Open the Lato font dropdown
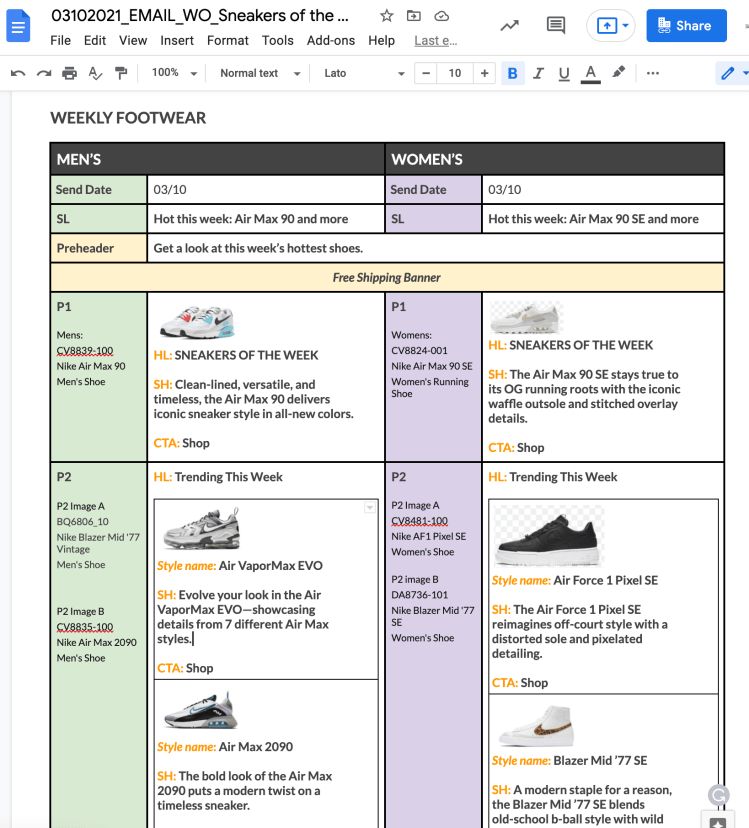The height and width of the screenshot is (828, 749). (x=364, y=73)
